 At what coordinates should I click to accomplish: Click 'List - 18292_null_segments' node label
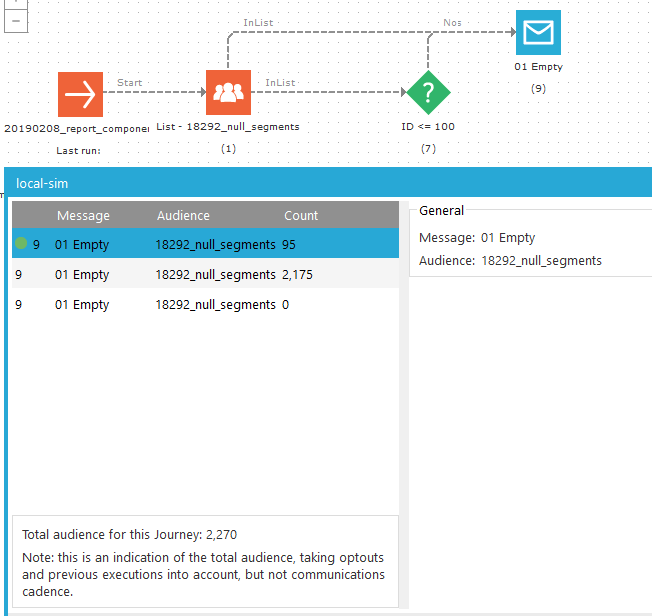pos(228,126)
